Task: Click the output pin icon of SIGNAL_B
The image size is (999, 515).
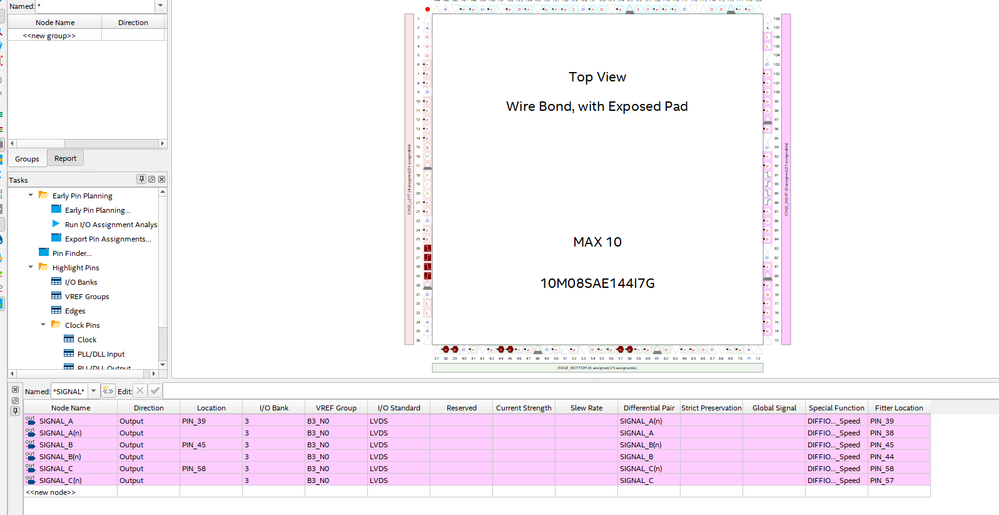Action: coord(30,444)
